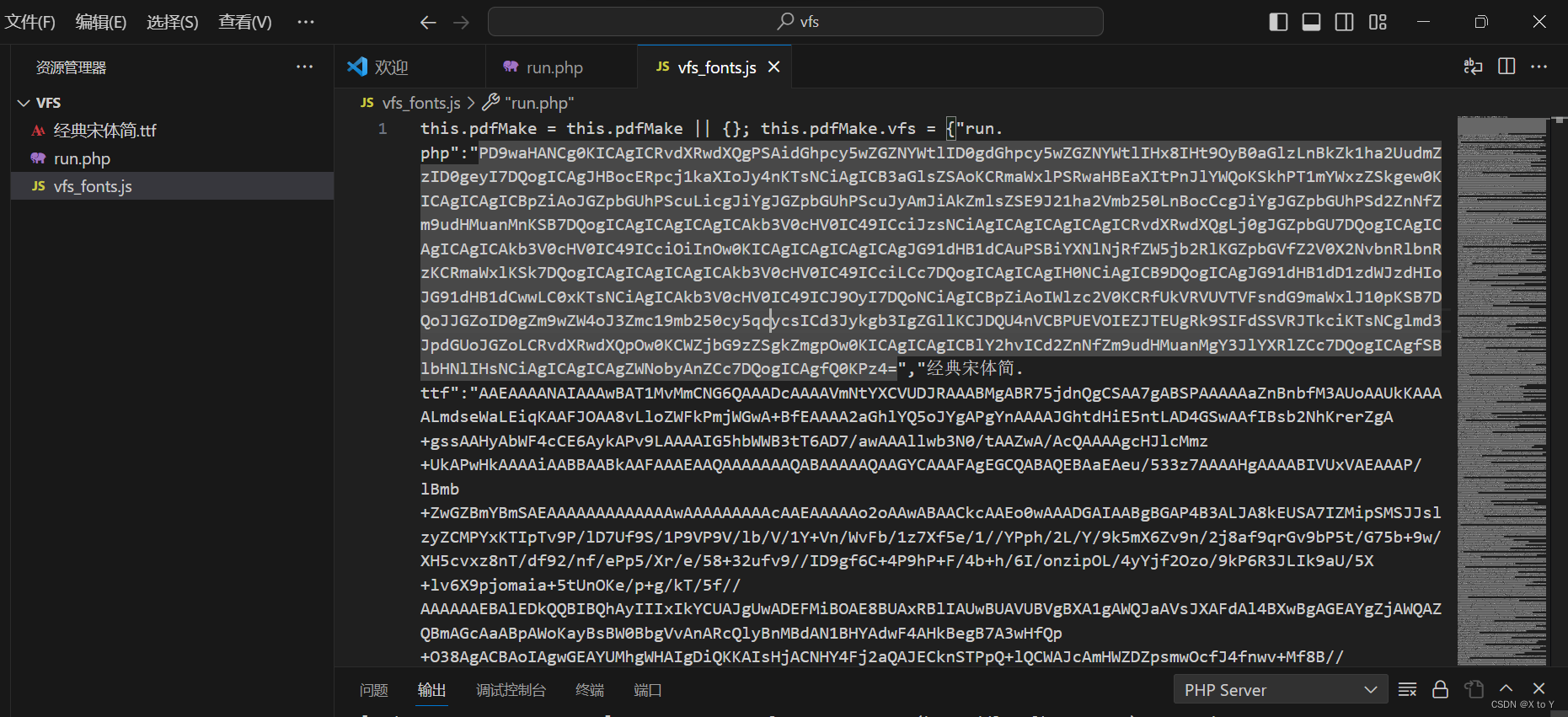The image size is (1568, 717).
Task: Split the editor to the right
Action: tap(1506, 67)
